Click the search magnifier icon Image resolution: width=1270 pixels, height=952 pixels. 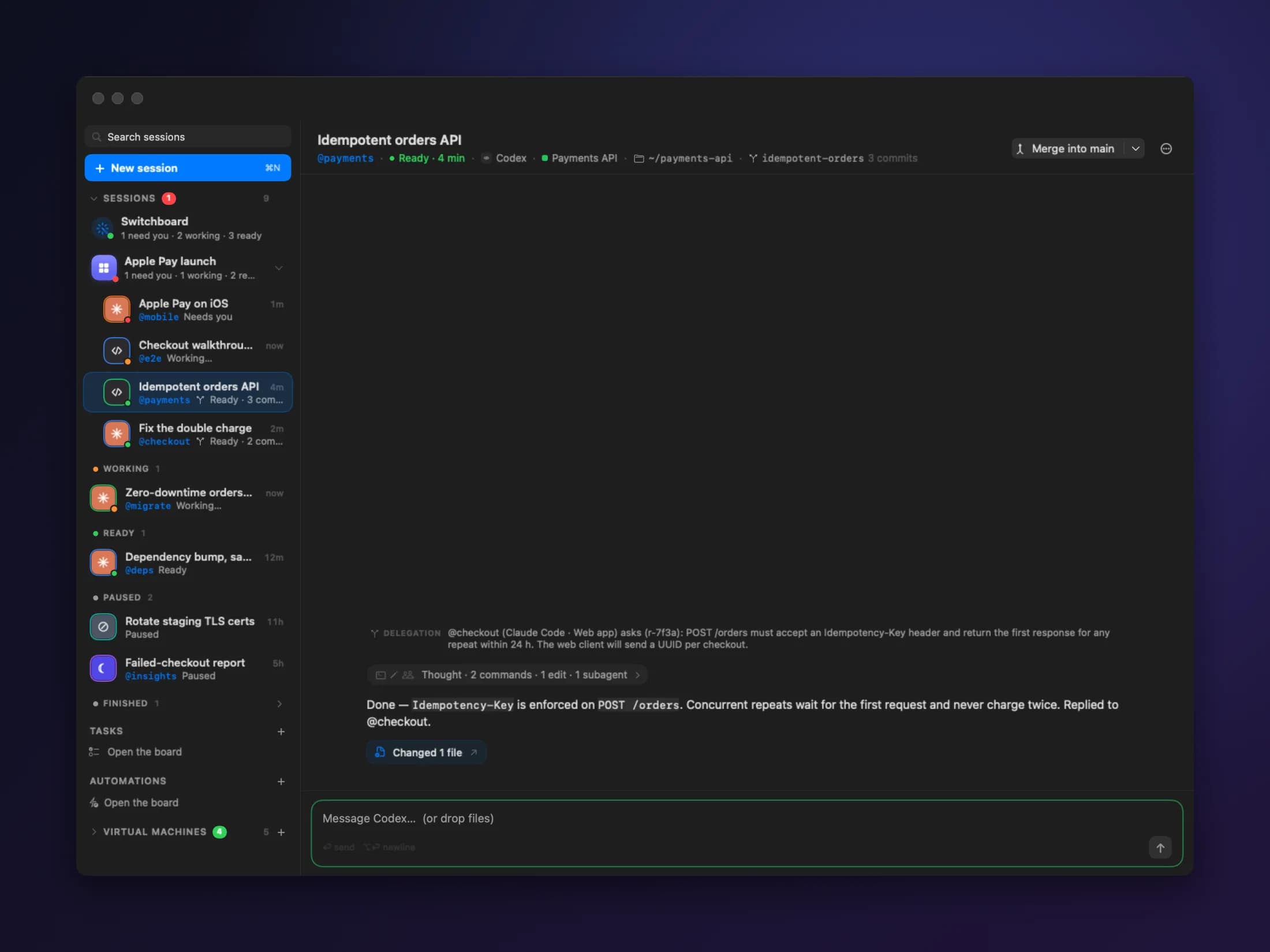click(97, 137)
